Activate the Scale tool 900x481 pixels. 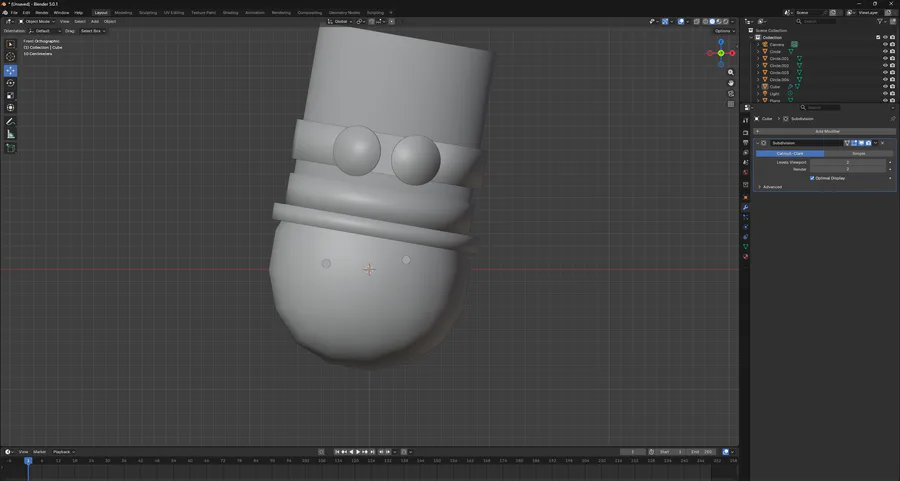(x=10, y=96)
